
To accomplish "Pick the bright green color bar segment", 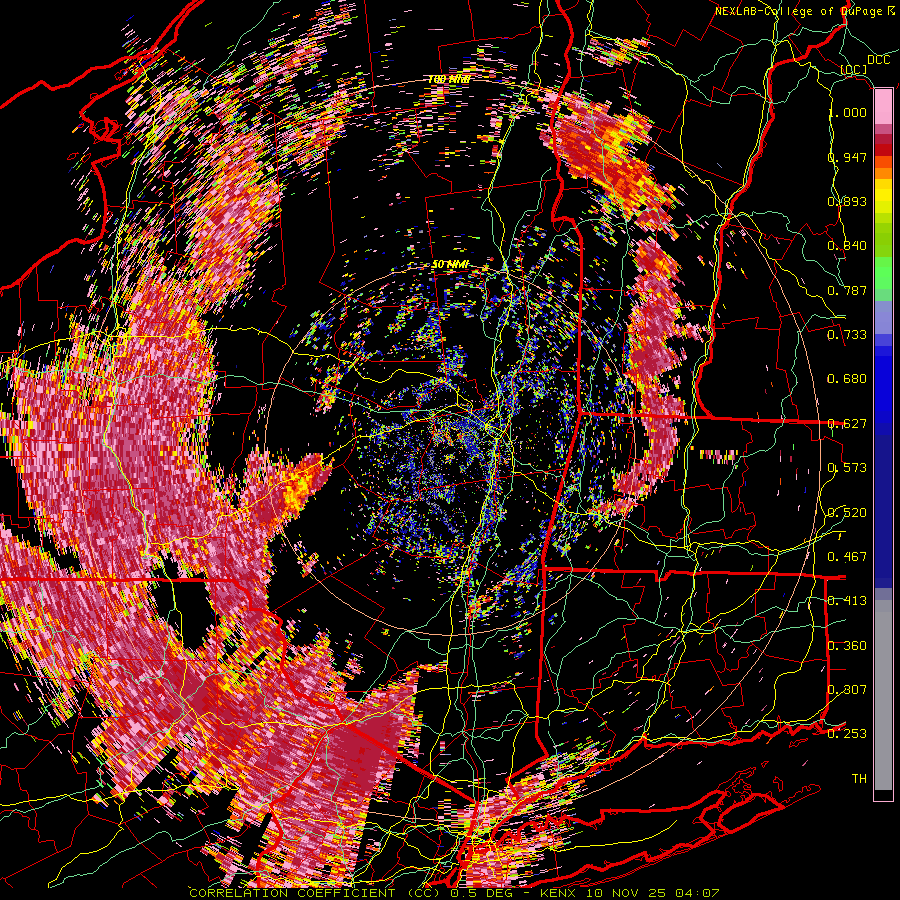I will [883, 273].
